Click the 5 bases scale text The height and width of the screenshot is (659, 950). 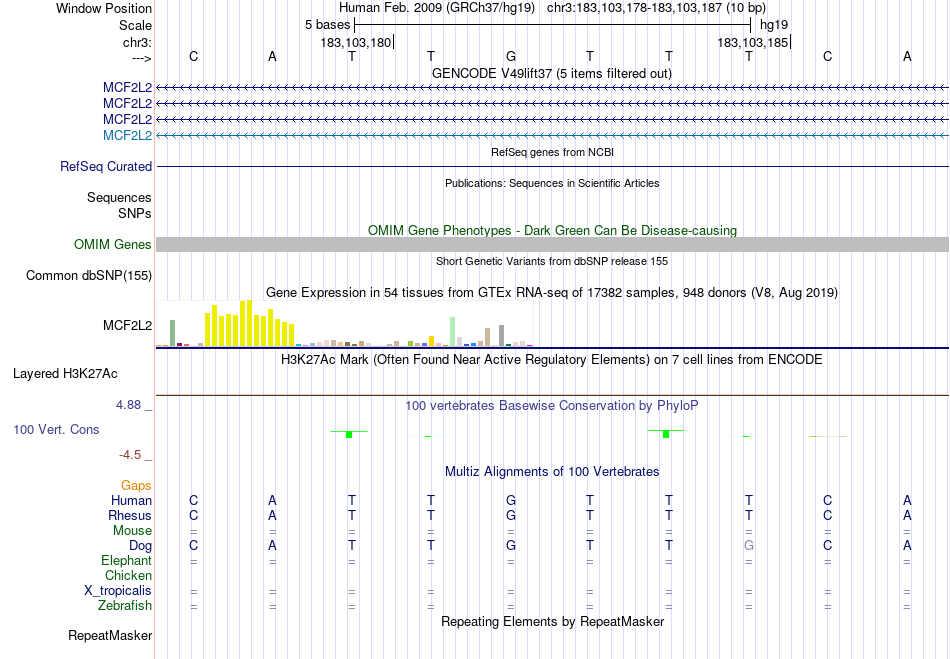[327, 25]
